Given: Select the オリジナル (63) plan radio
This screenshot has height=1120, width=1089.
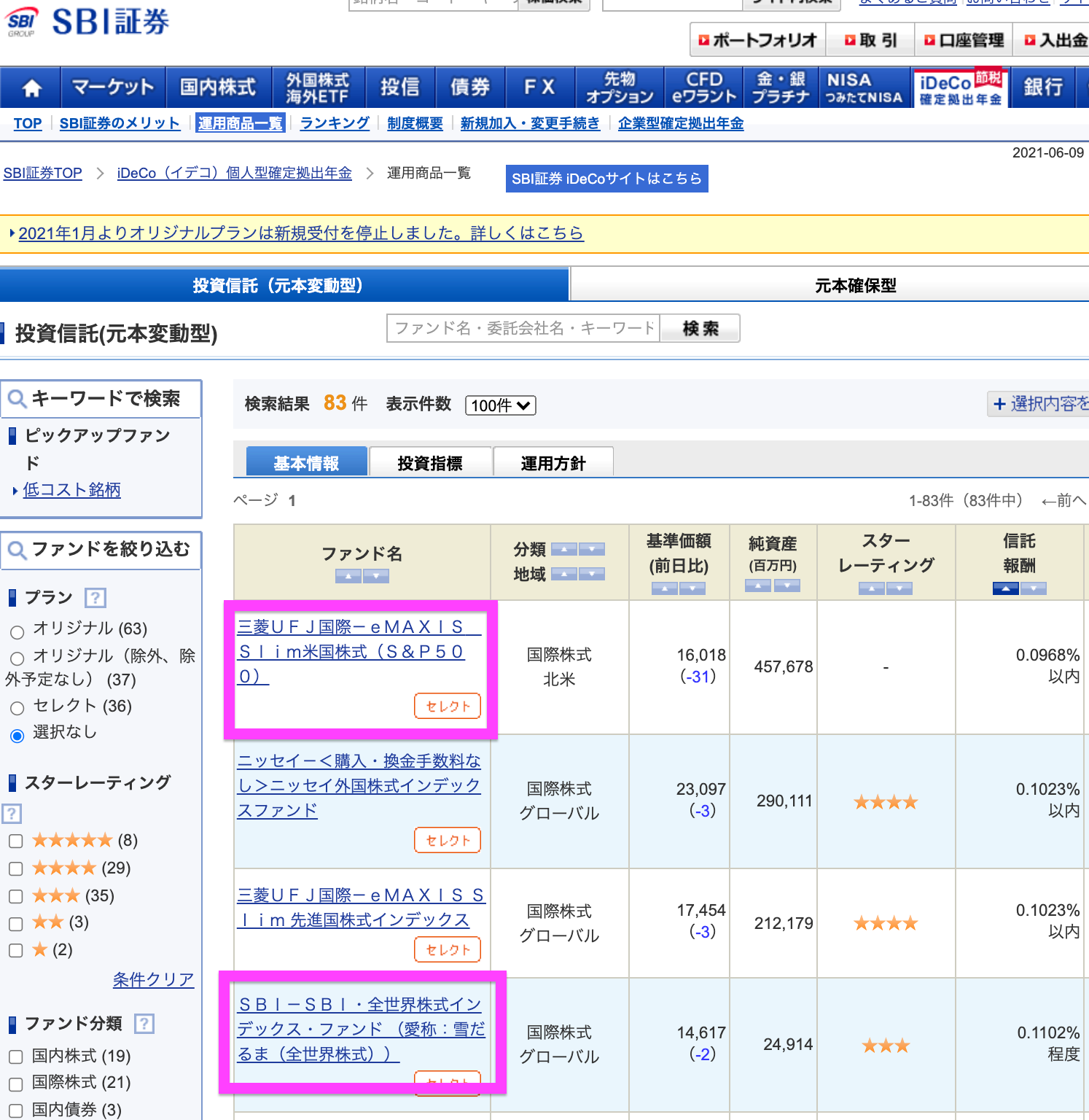Looking at the screenshot, I should tap(17, 631).
